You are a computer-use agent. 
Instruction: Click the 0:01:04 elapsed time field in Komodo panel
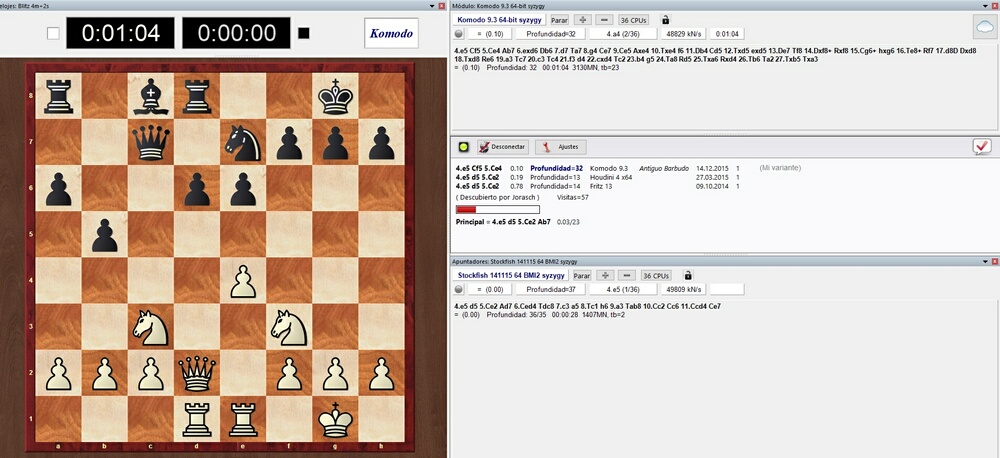727,34
